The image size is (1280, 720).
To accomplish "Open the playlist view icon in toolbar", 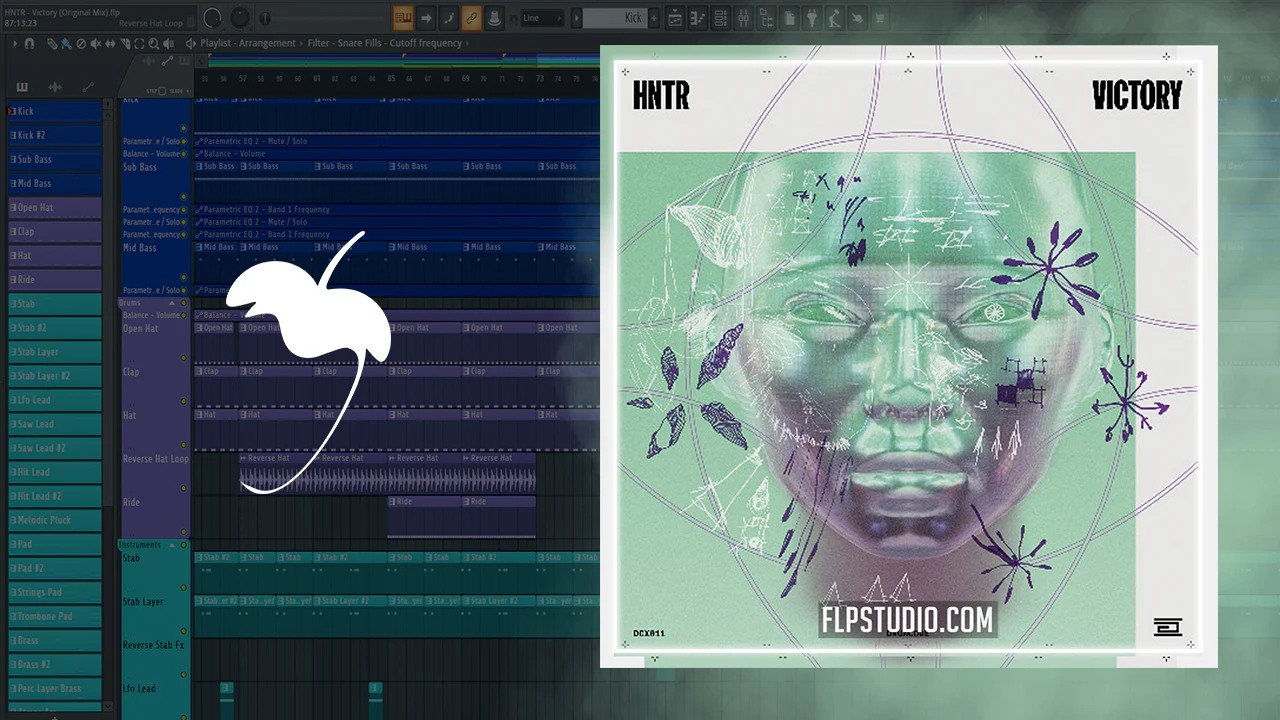I will coord(675,18).
